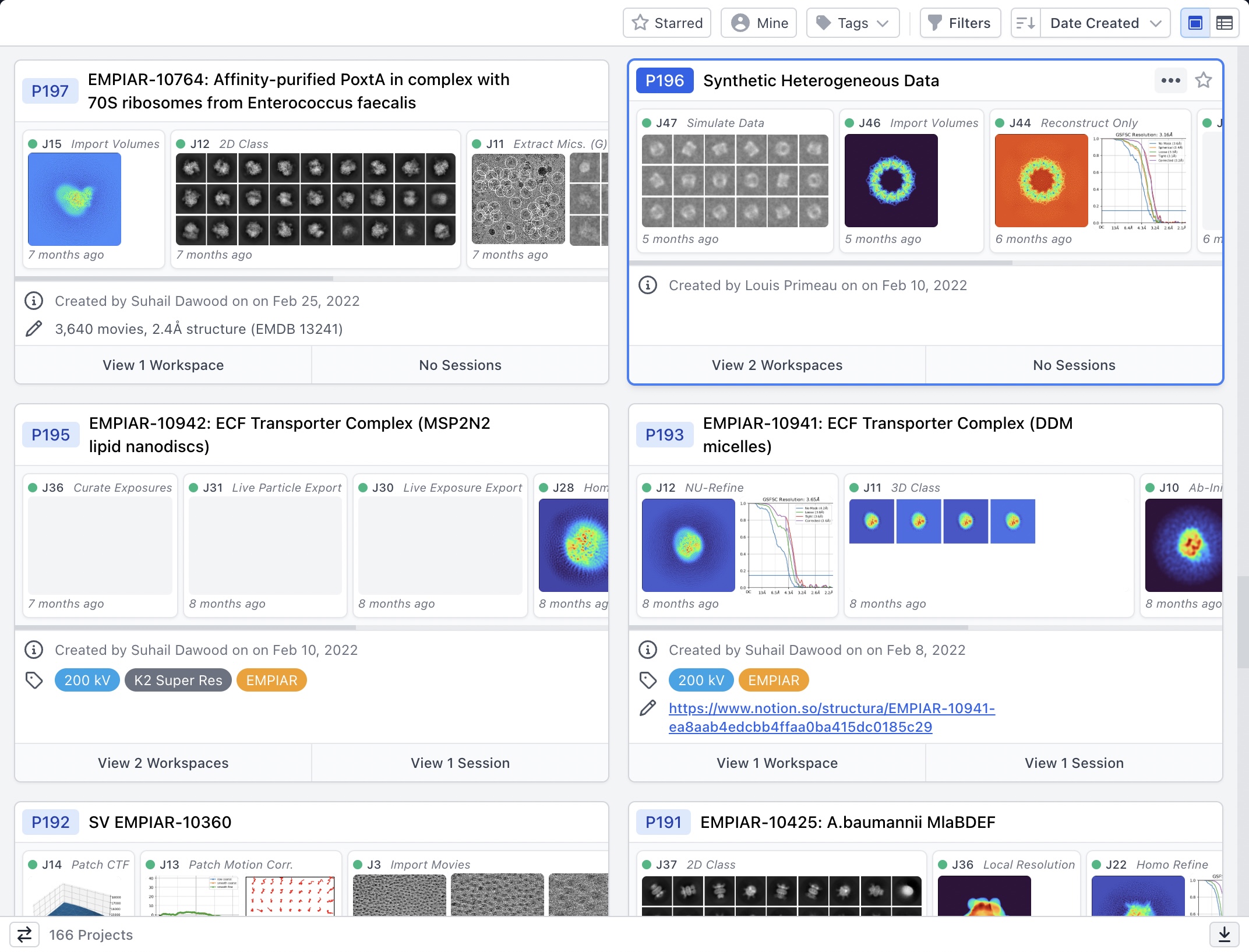Viewport: 1249px width, 952px height.
Task: View 2 Workspaces of project P196
Action: tap(777, 365)
